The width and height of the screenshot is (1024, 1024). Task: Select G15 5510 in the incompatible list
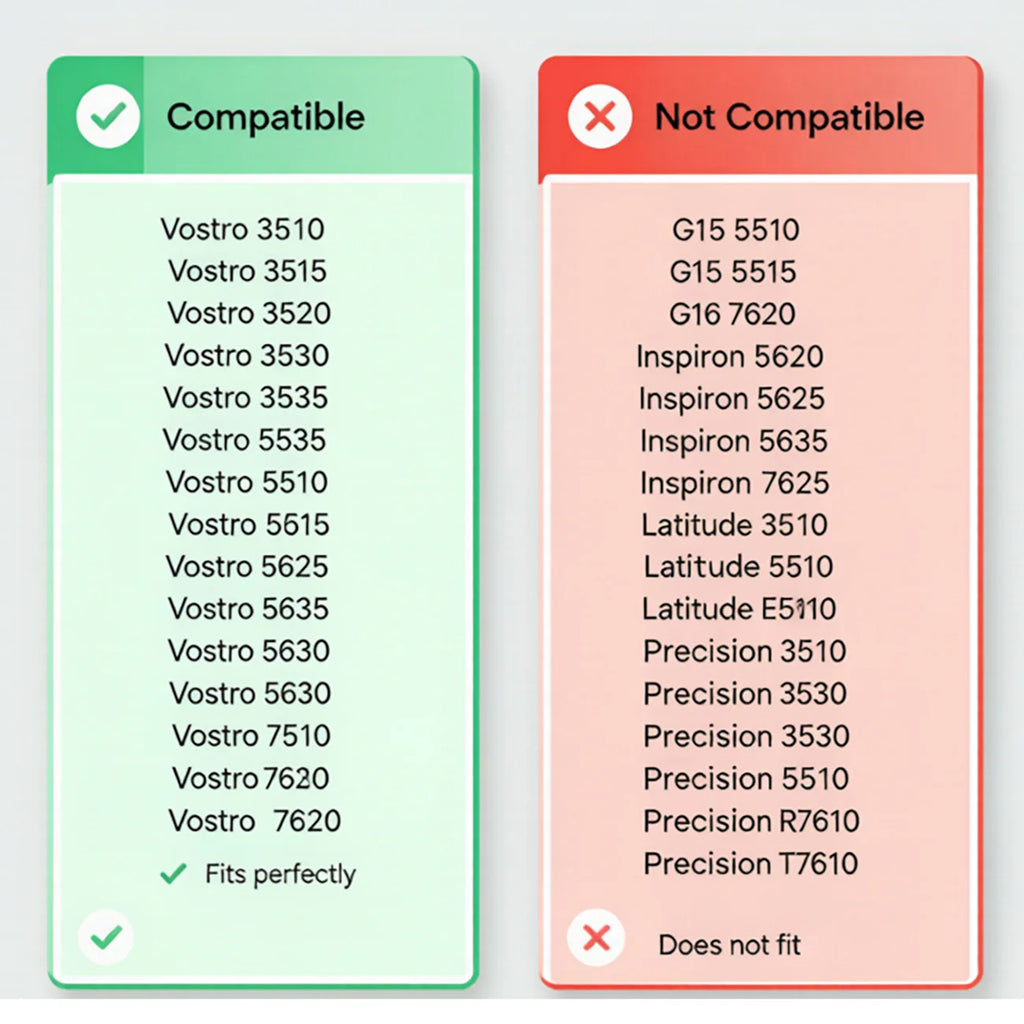point(735,230)
